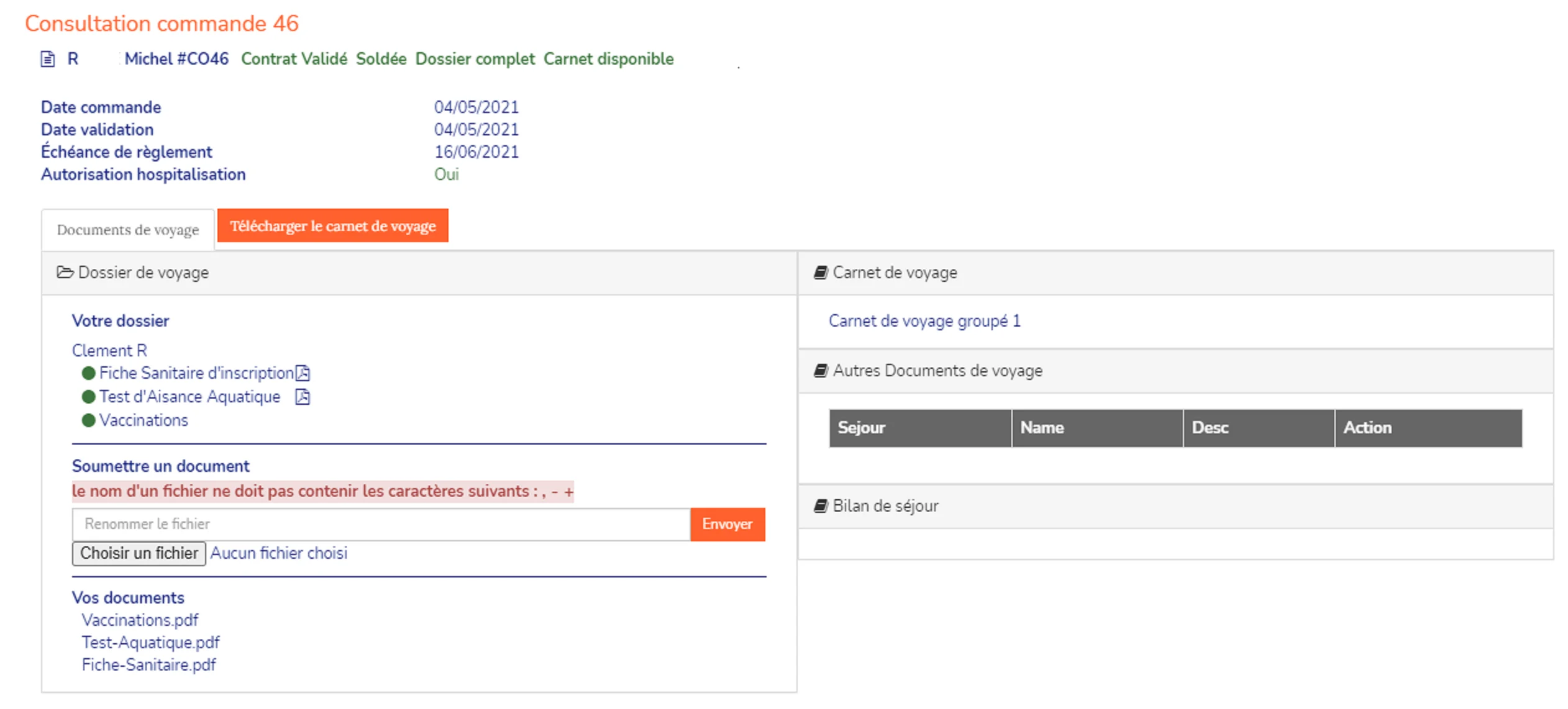Click the book icon beside Bilan de séjour
The image size is (1568, 709).
click(x=821, y=506)
